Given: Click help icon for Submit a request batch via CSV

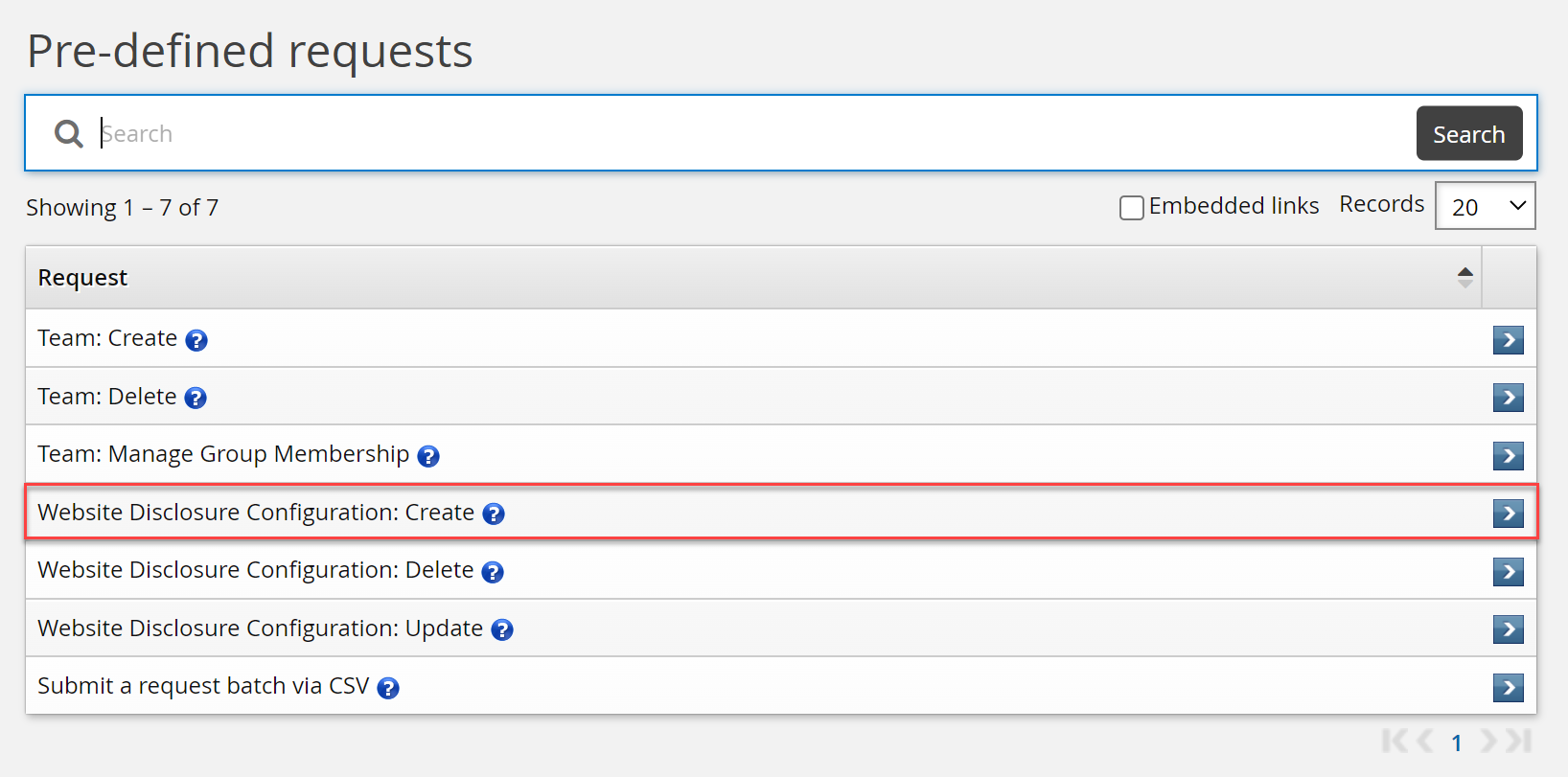Looking at the screenshot, I should pyautogui.click(x=388, y=687).
